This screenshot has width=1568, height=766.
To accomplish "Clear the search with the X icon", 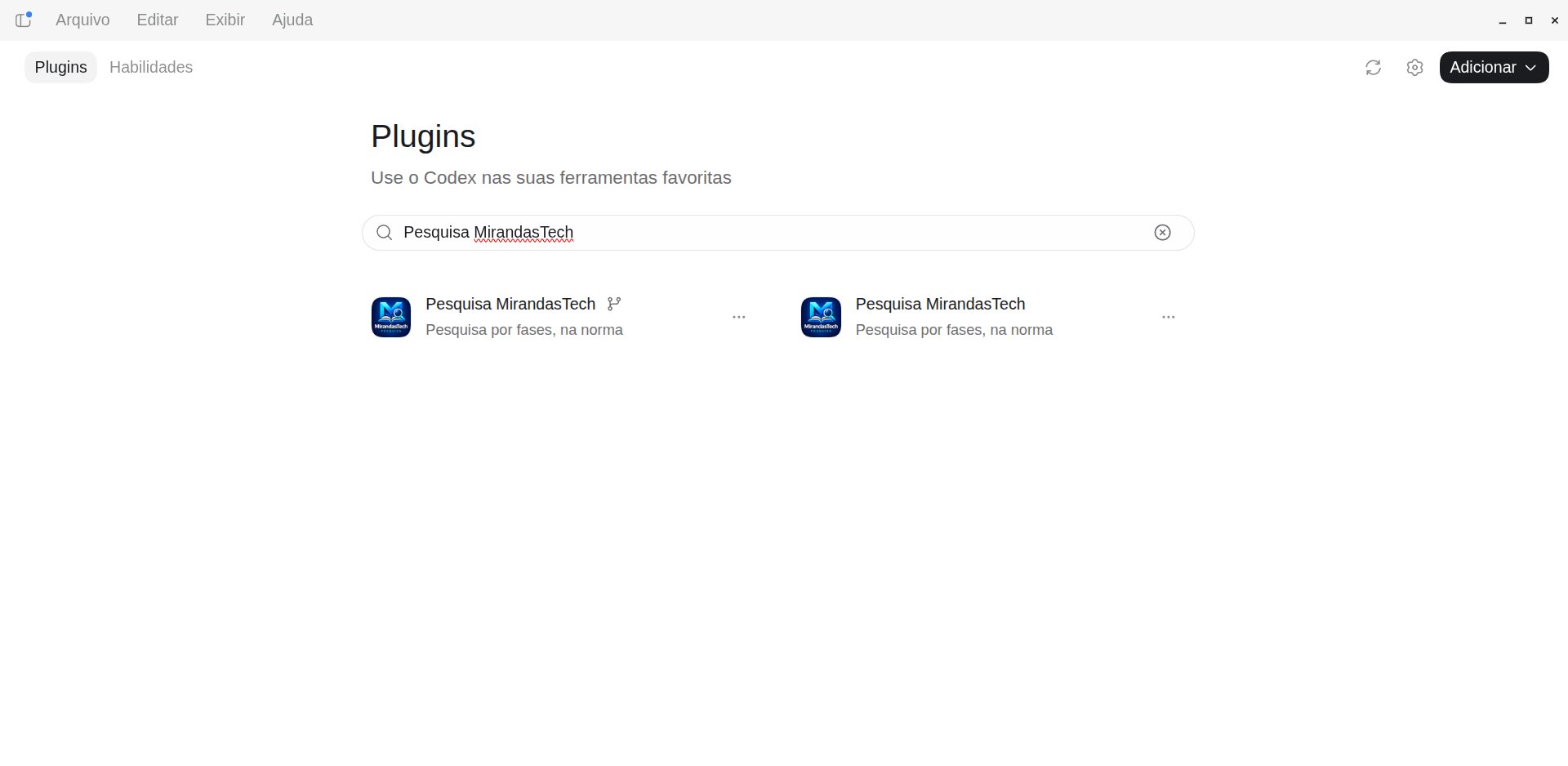I will pyautogui.click(x=1162, y=233).
